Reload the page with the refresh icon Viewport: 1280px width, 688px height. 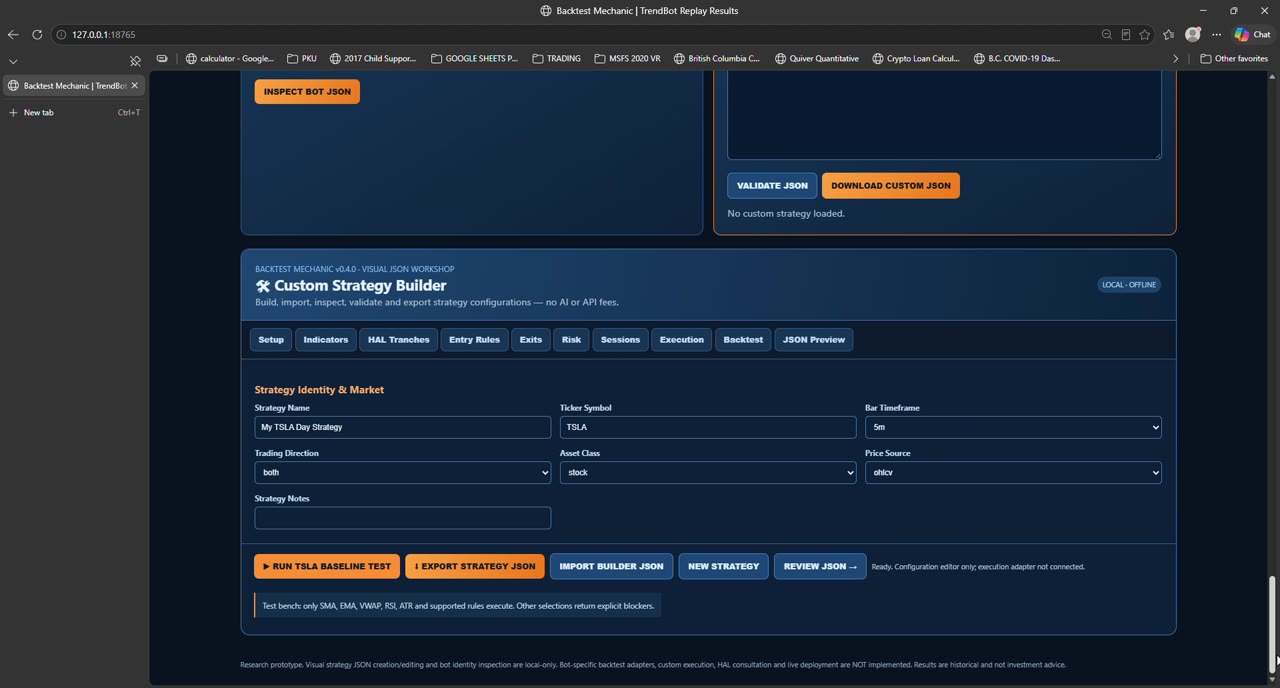click(x=37, y=34)
